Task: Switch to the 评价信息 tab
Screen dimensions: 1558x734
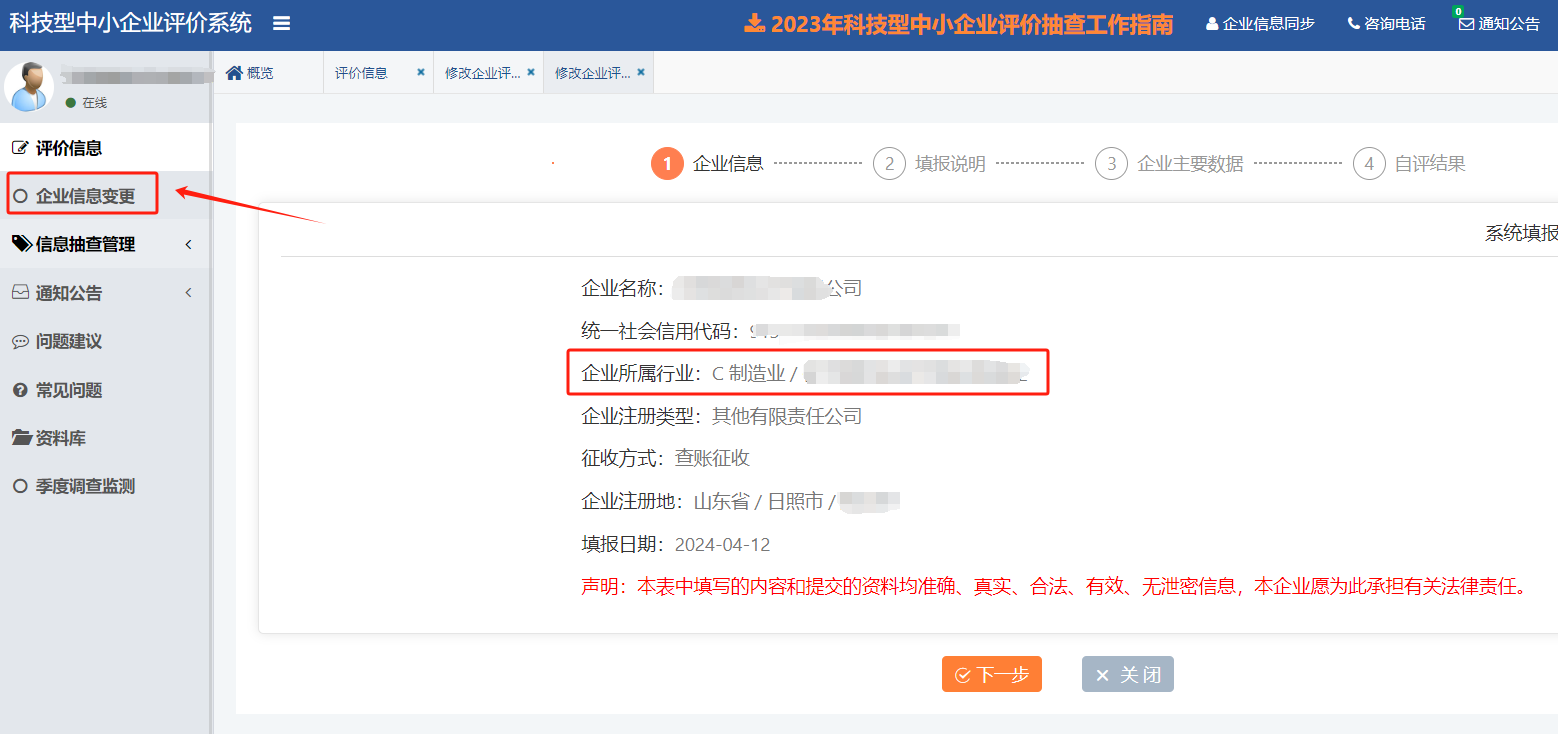Action: pos(361,73)
